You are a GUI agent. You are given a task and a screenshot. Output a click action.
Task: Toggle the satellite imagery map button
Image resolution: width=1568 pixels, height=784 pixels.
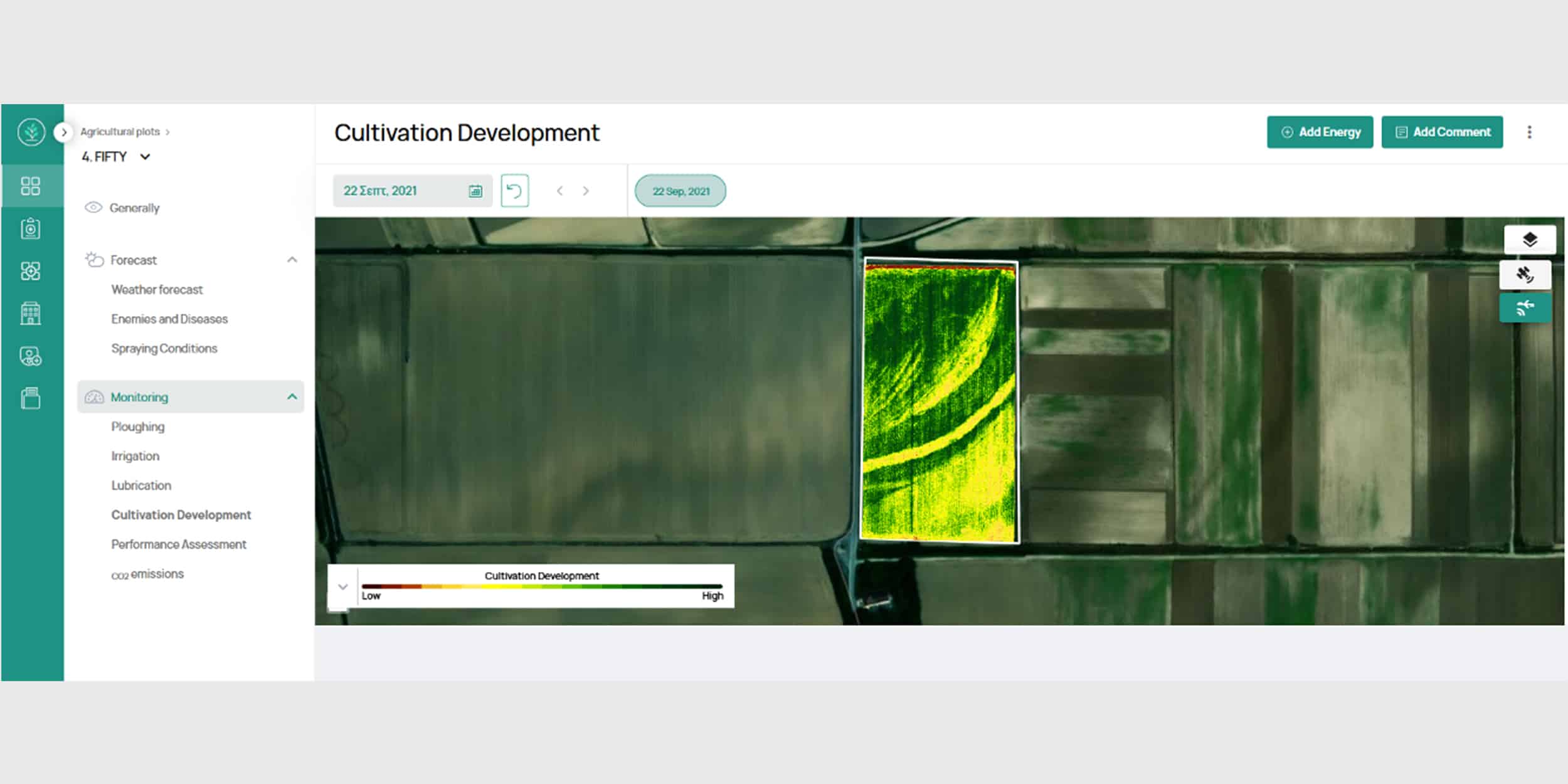1525,275
